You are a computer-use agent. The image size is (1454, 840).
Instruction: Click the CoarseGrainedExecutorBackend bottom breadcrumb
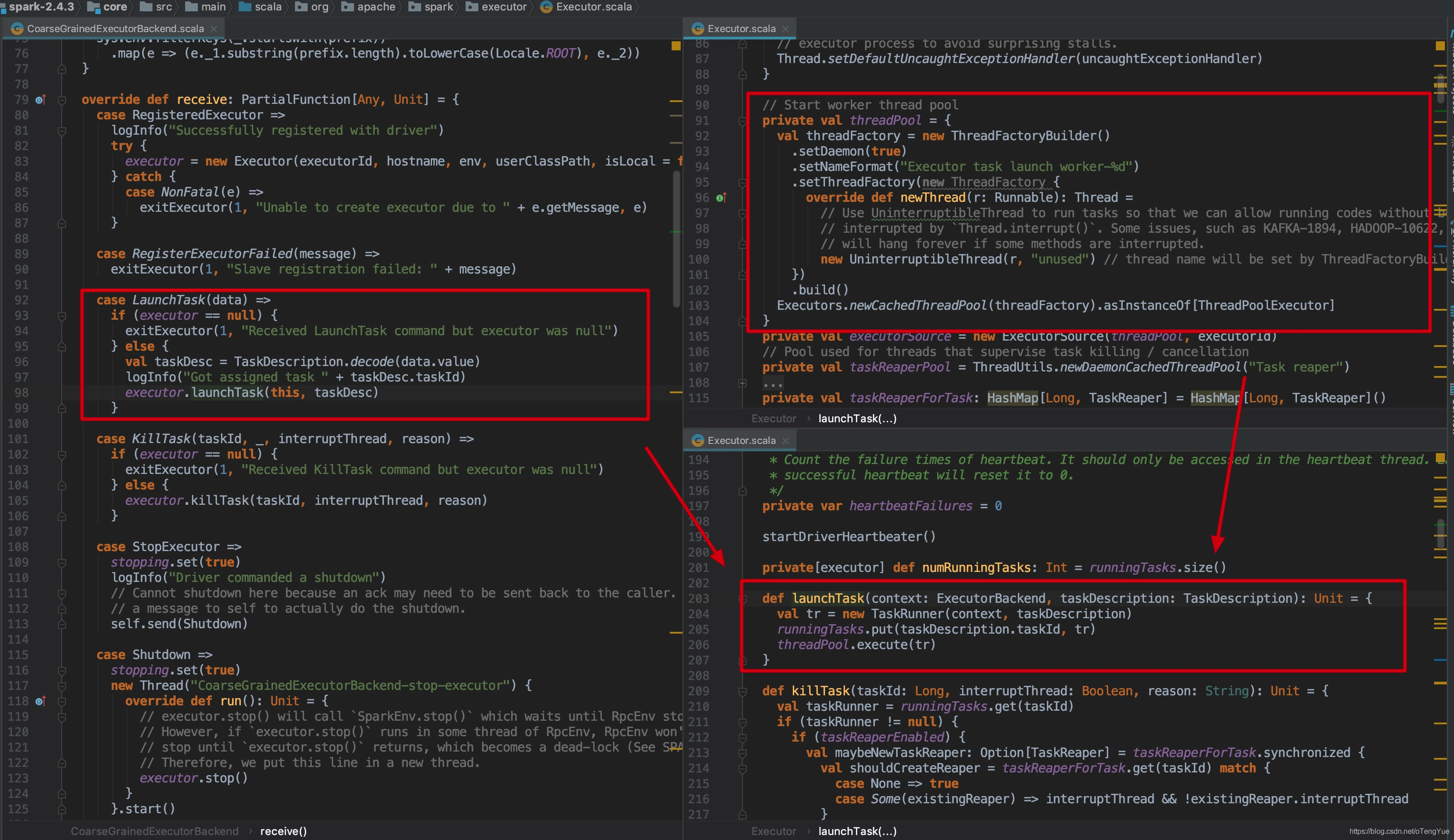click(155, 831)
